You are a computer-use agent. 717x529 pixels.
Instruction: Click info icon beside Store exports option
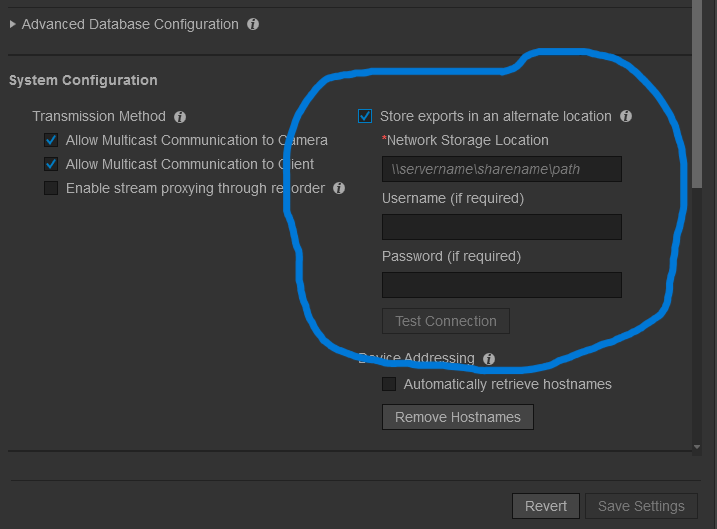pos(626,116)
